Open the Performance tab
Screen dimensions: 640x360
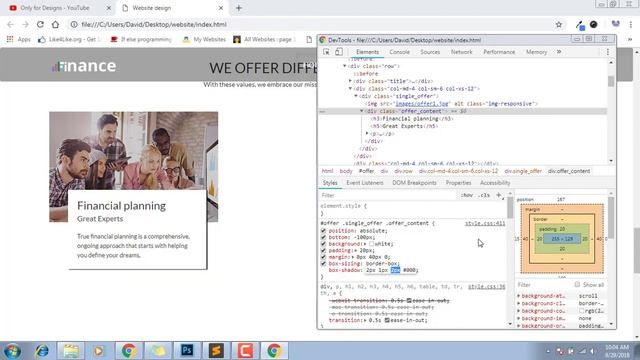point(499,52)
